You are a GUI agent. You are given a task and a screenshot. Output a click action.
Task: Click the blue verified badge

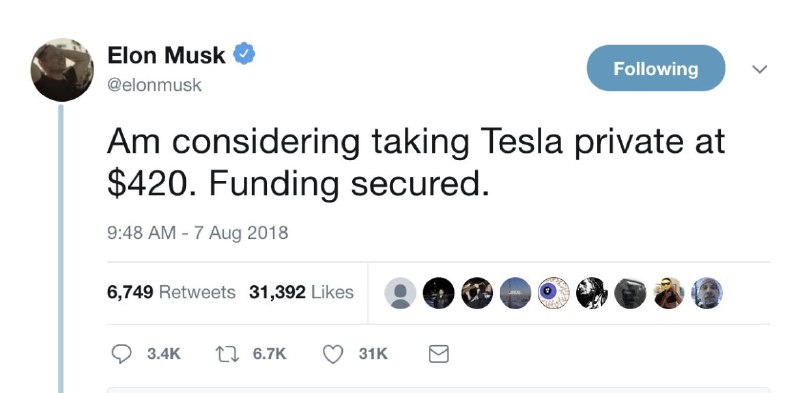pyautogui.click(x=244, y=54)
